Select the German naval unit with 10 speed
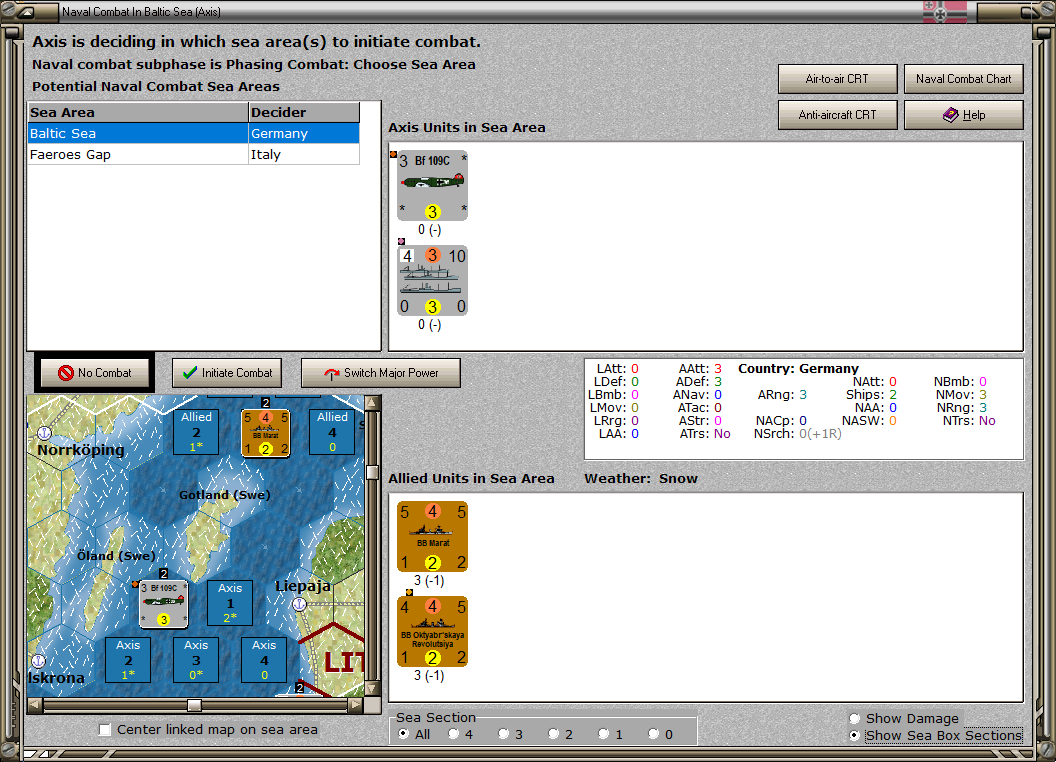1056x762 pixels. point(432,280)
